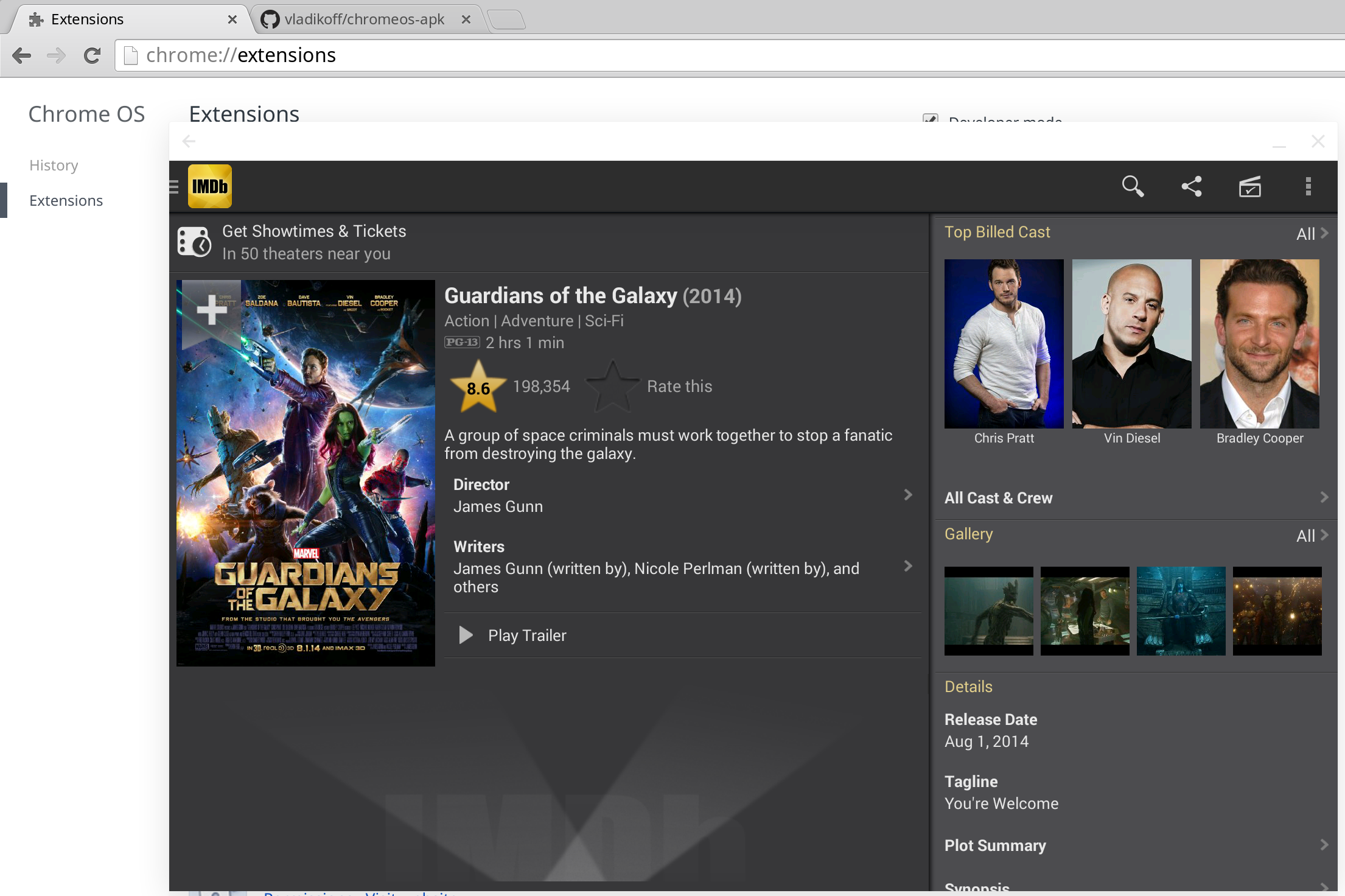Click the browser reload icon
This screenshot has height=896, width=1345.
(92, 55)
